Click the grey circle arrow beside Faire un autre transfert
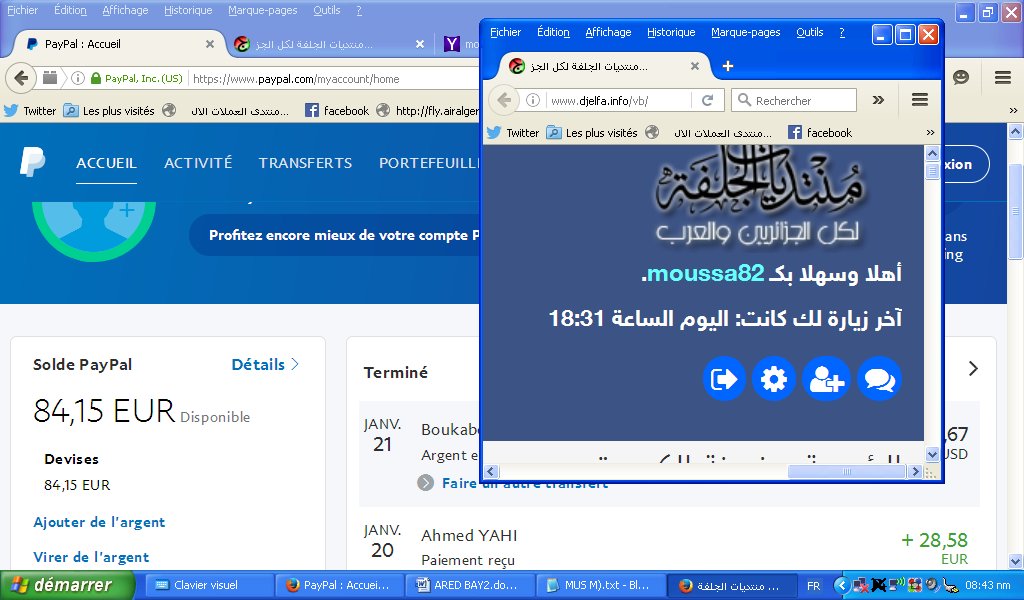The image size is (1024, 600). click(x=425, y=483)
